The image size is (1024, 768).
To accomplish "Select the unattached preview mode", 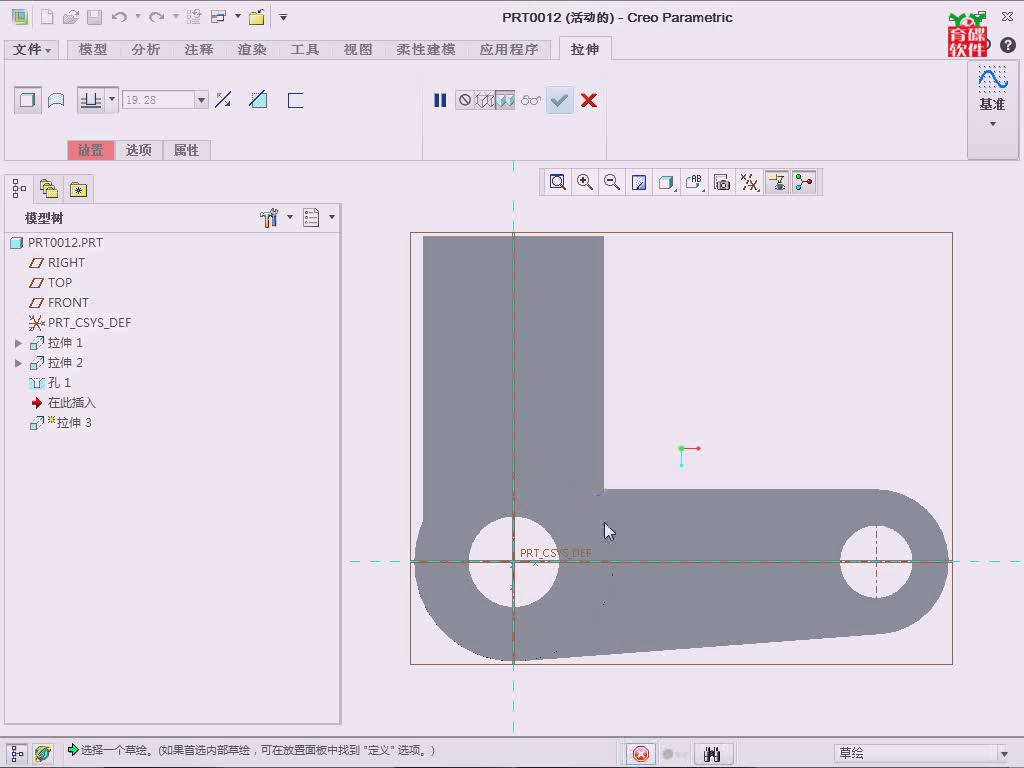I will 485,100.
